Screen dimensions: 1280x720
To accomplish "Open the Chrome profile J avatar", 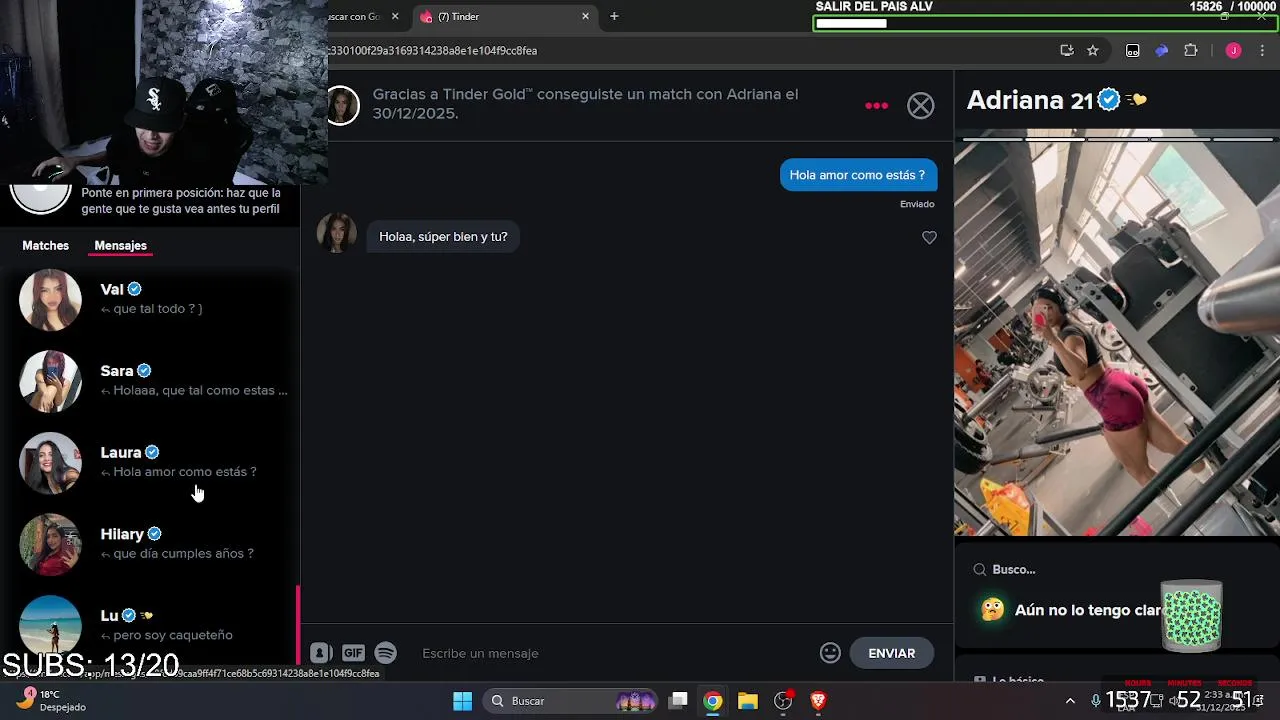I will (1233, 50).
